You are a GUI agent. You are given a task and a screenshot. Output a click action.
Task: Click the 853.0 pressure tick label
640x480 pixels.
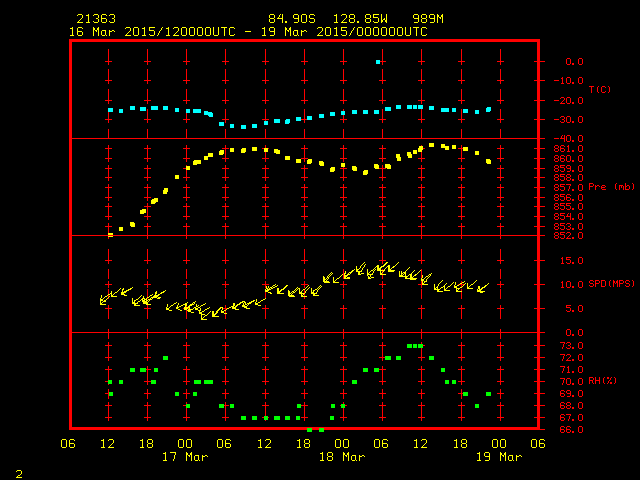[x=569, y=226]
